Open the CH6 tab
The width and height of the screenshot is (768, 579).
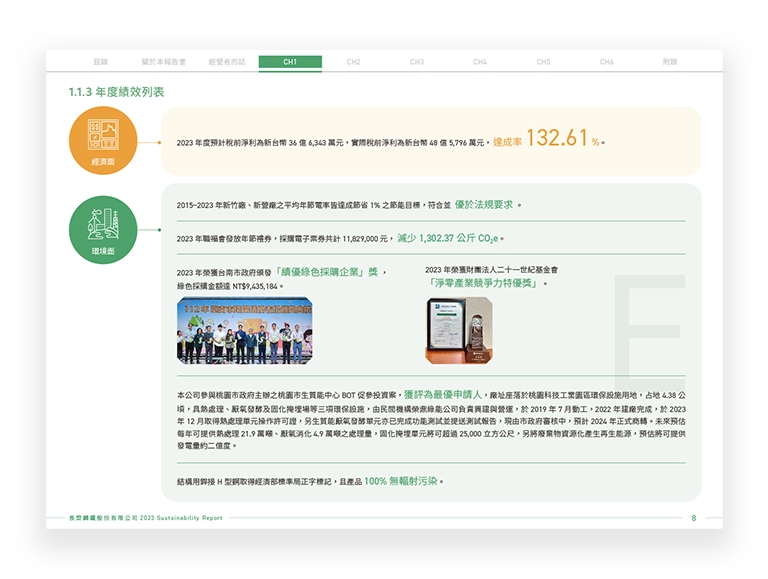[606, 62]
